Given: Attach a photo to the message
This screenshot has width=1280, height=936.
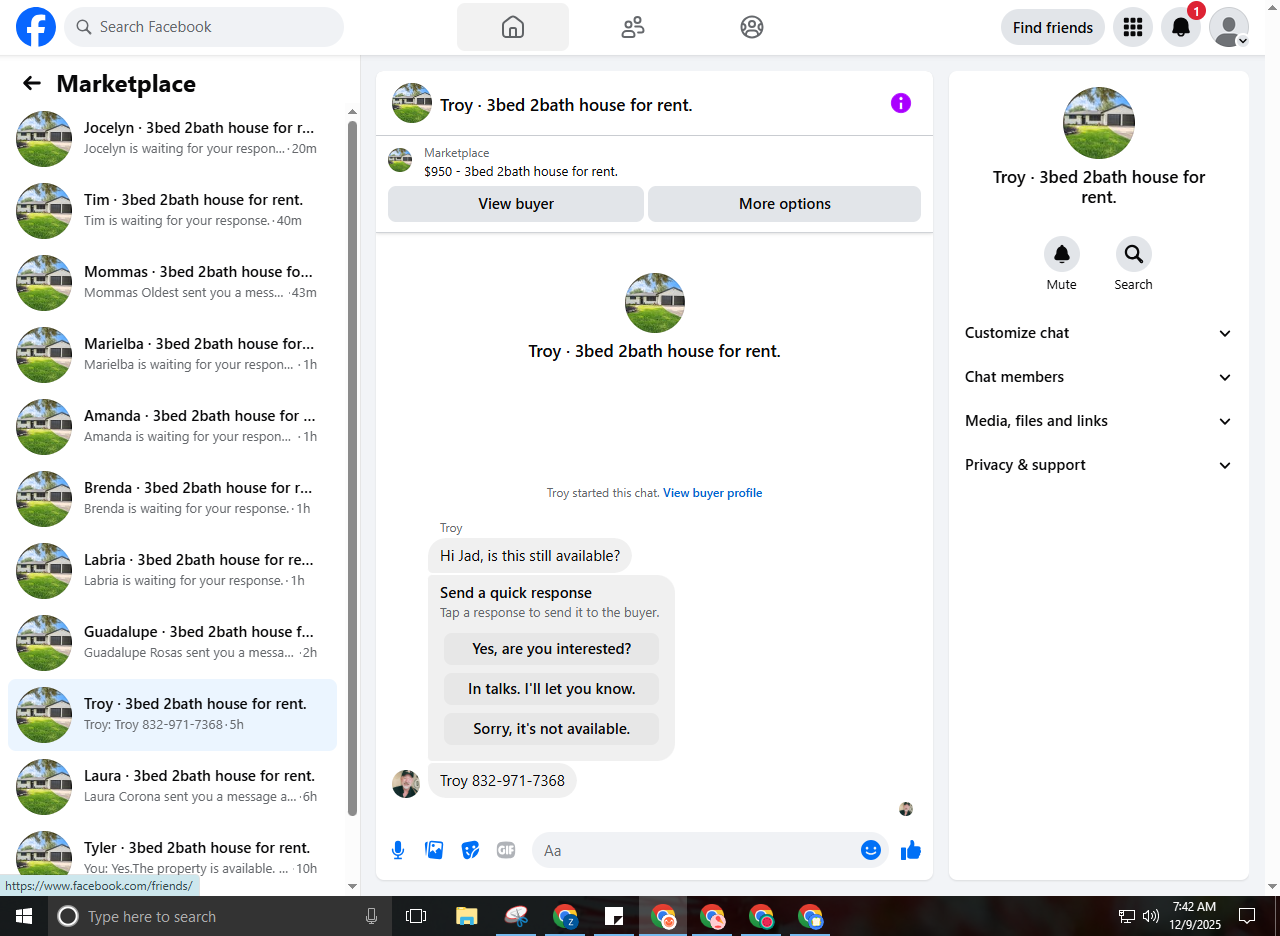Looking at the screenshot, I should tap(434, 850).
